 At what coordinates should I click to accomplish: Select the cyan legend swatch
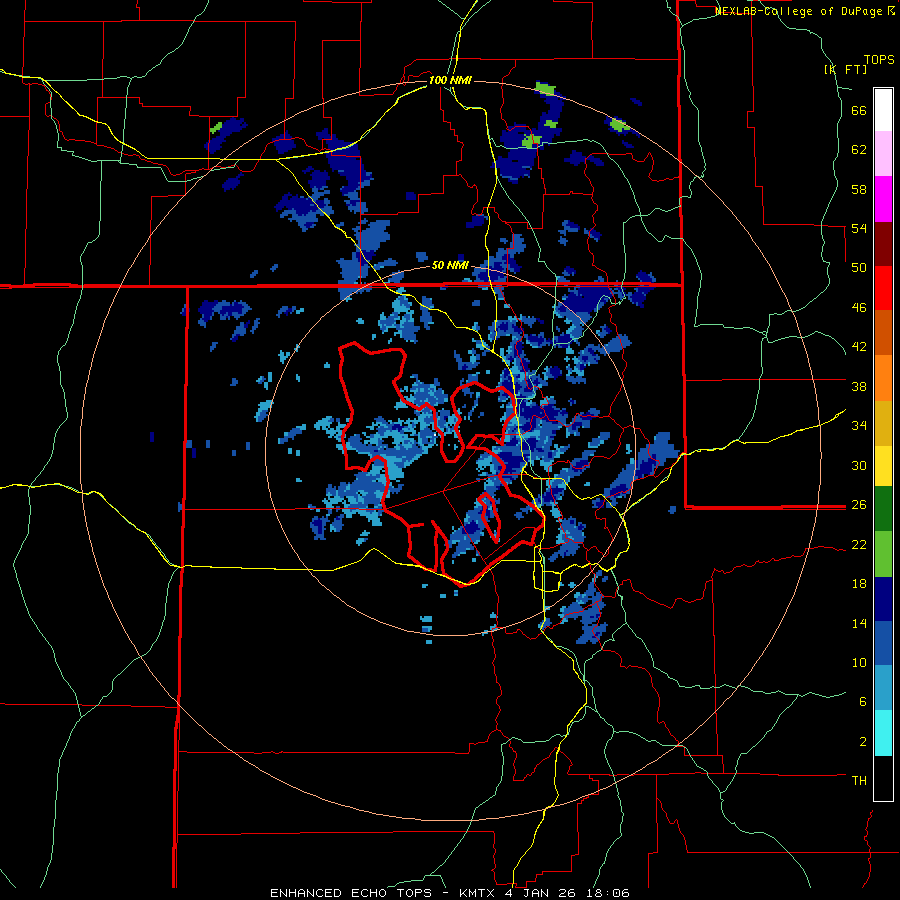pyautogui.click(x=883, y=733)
